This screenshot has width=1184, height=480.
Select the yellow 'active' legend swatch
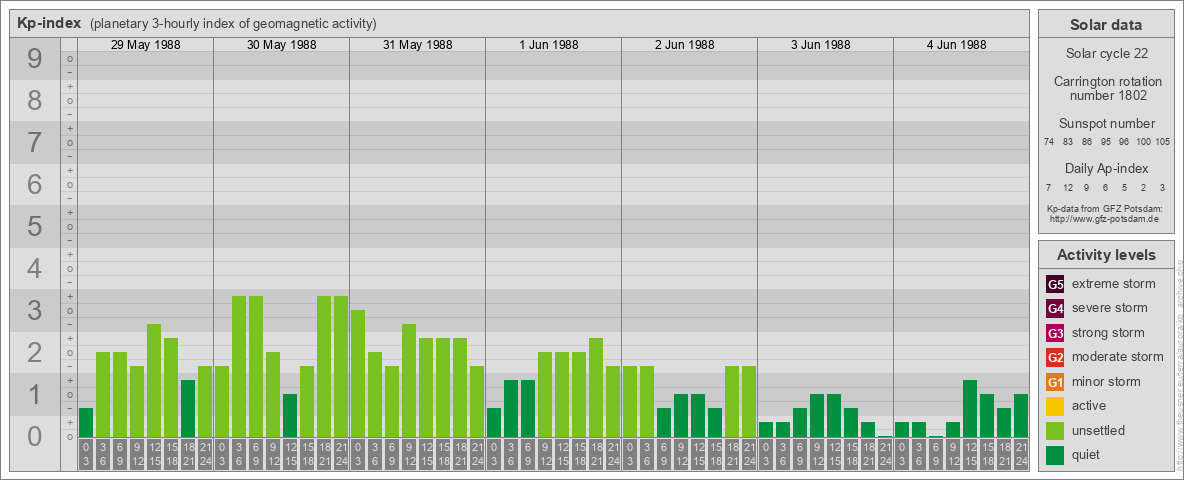click(x=1055, y=406)
